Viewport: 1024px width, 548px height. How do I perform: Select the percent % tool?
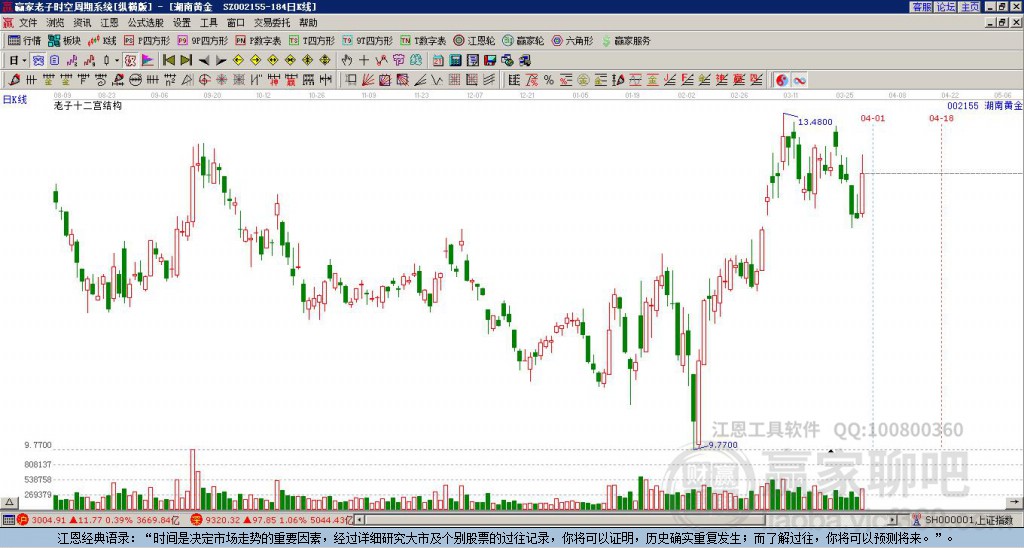[x=549, y=80]
